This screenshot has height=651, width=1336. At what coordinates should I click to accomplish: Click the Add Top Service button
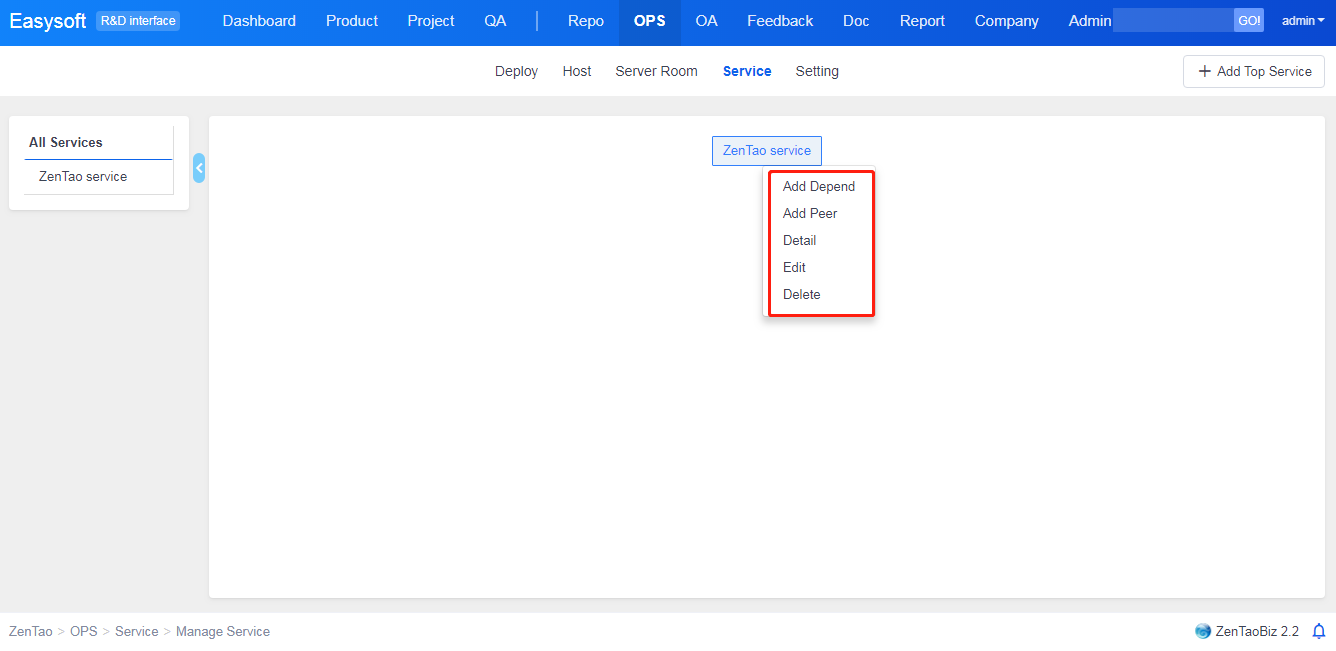click(x=1254, y=72)
